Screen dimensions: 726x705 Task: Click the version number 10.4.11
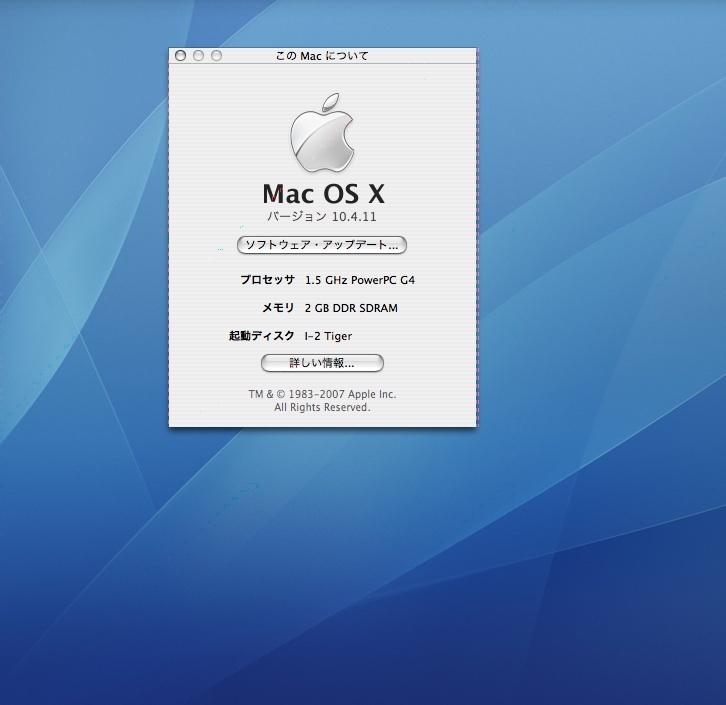pyautogui.click(x=354, y=216)
